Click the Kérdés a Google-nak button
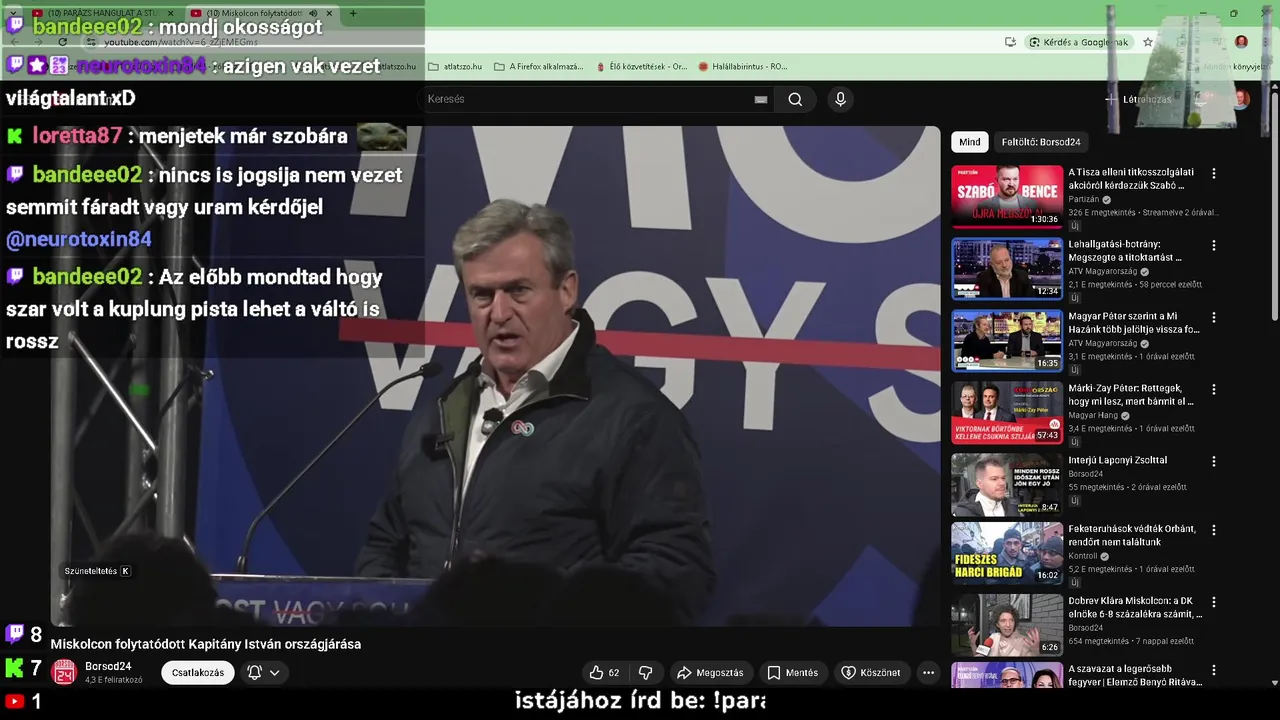The height and width of the screenshot is (720, 1280). coord(1079,42)
